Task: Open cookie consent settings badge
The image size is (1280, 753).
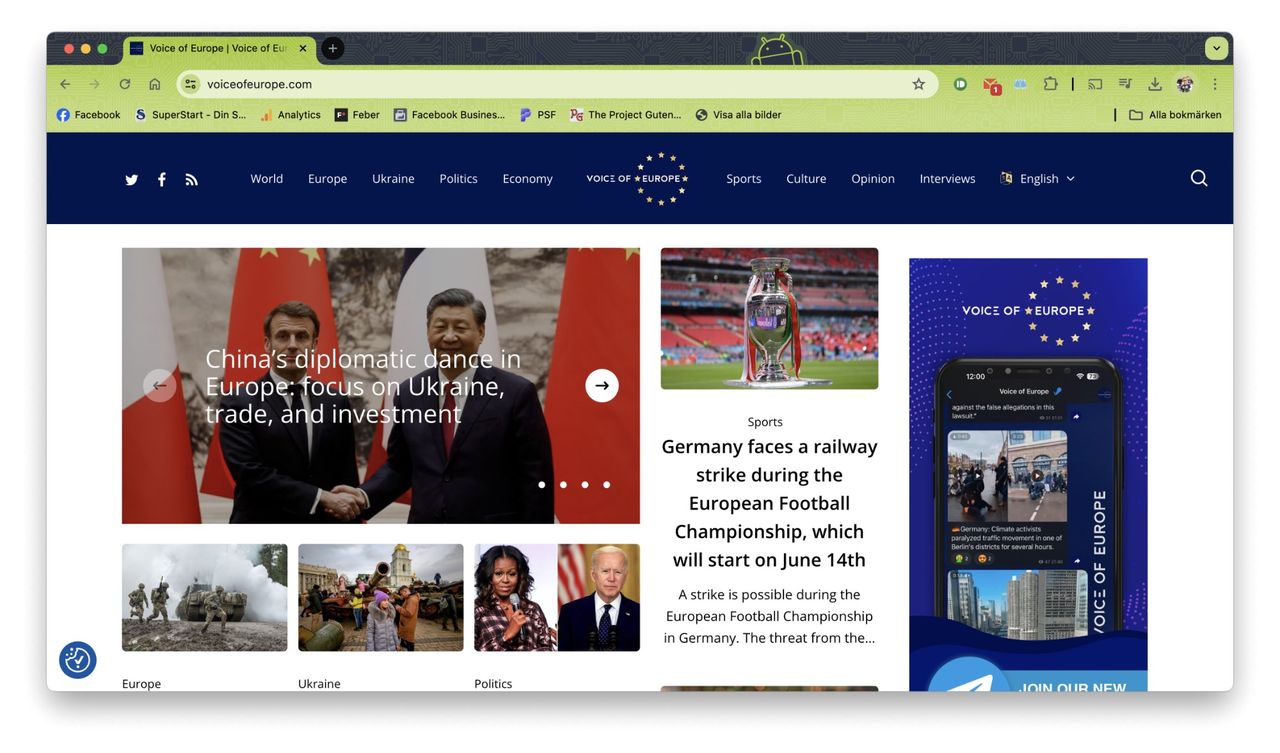Action: 78,660
